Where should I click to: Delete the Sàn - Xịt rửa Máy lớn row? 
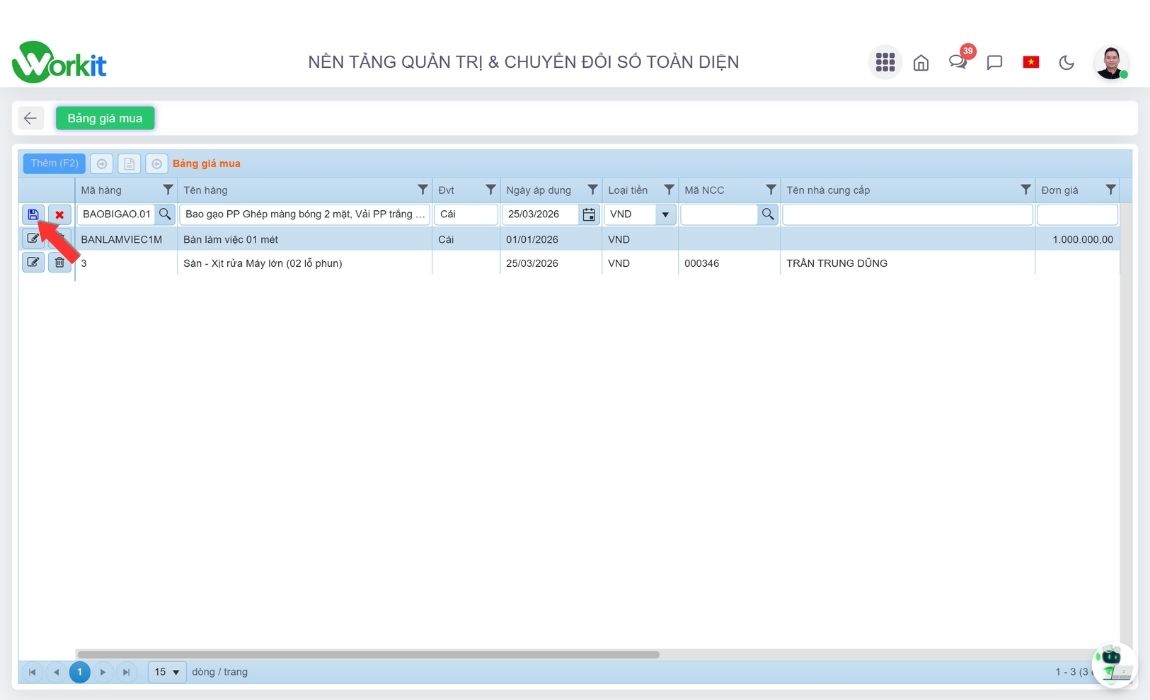[60, 263]
